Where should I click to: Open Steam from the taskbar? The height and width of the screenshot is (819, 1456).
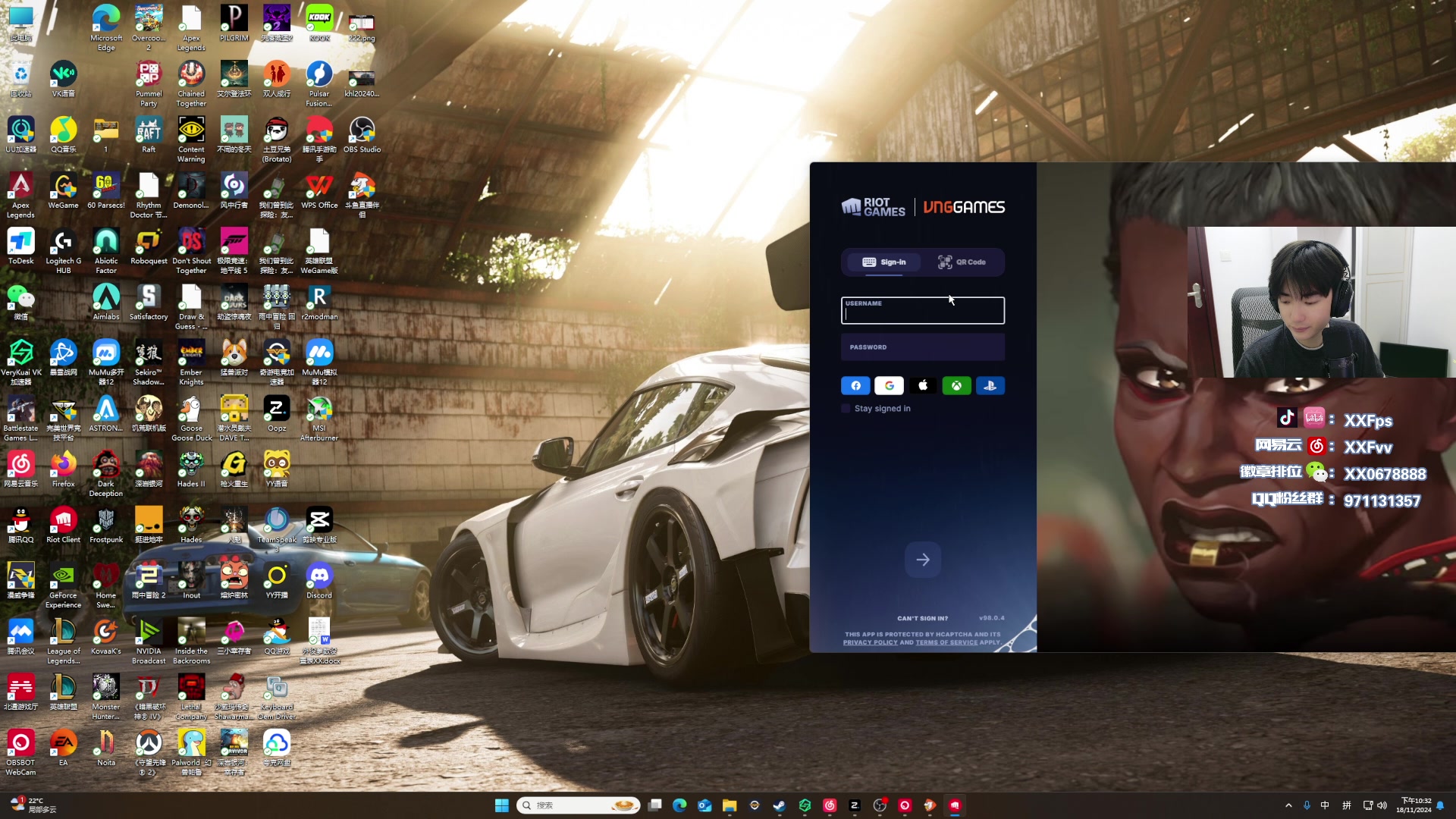(780, 805)
